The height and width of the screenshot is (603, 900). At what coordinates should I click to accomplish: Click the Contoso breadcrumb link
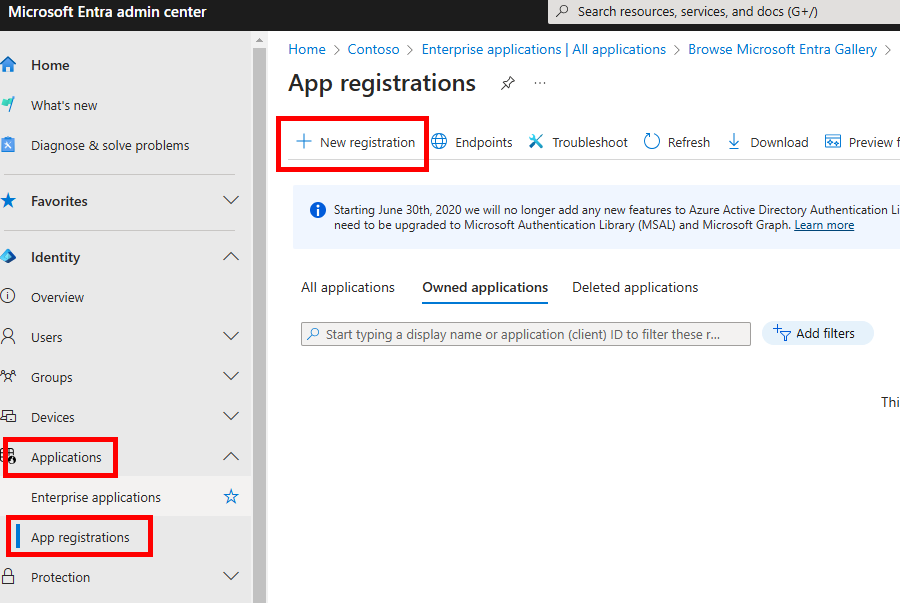[x=373, y=49]
